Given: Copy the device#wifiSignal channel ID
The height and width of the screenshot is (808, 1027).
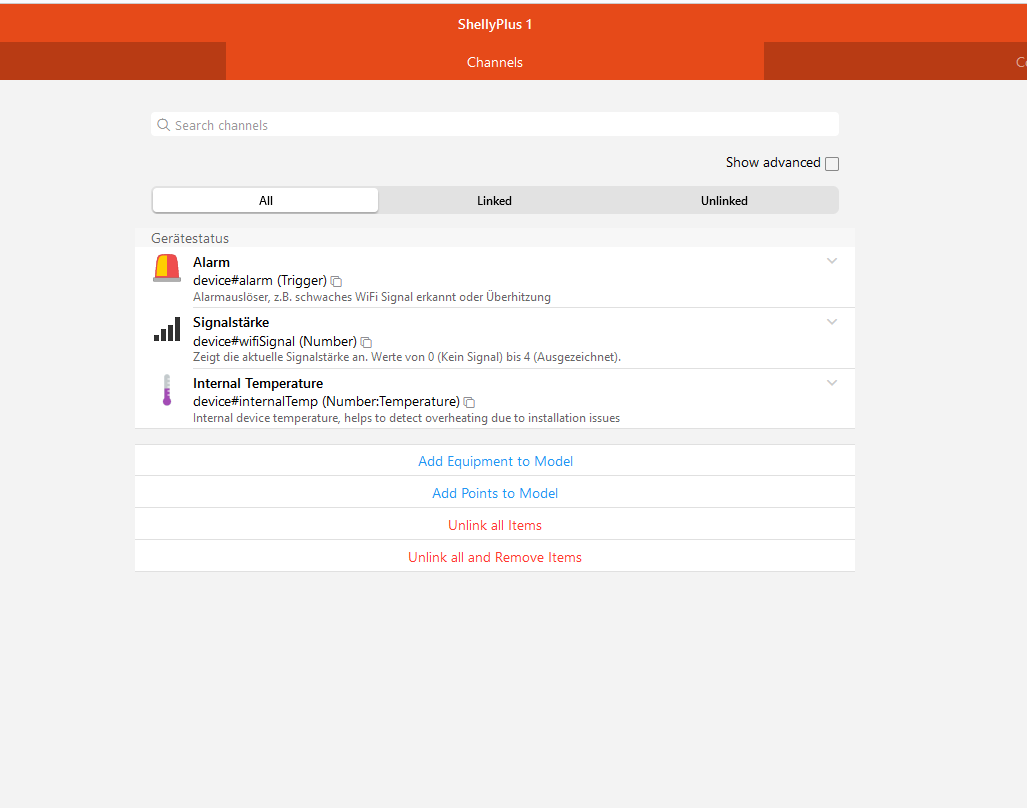Looking at the screenshot, I should (x=367, y=342).
